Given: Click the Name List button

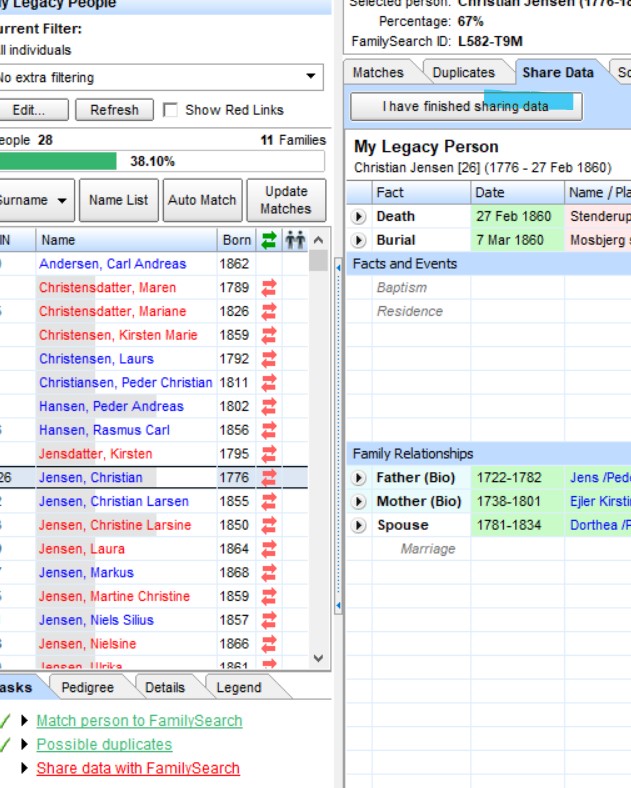Looking at the screenshot, I should 119,200.
